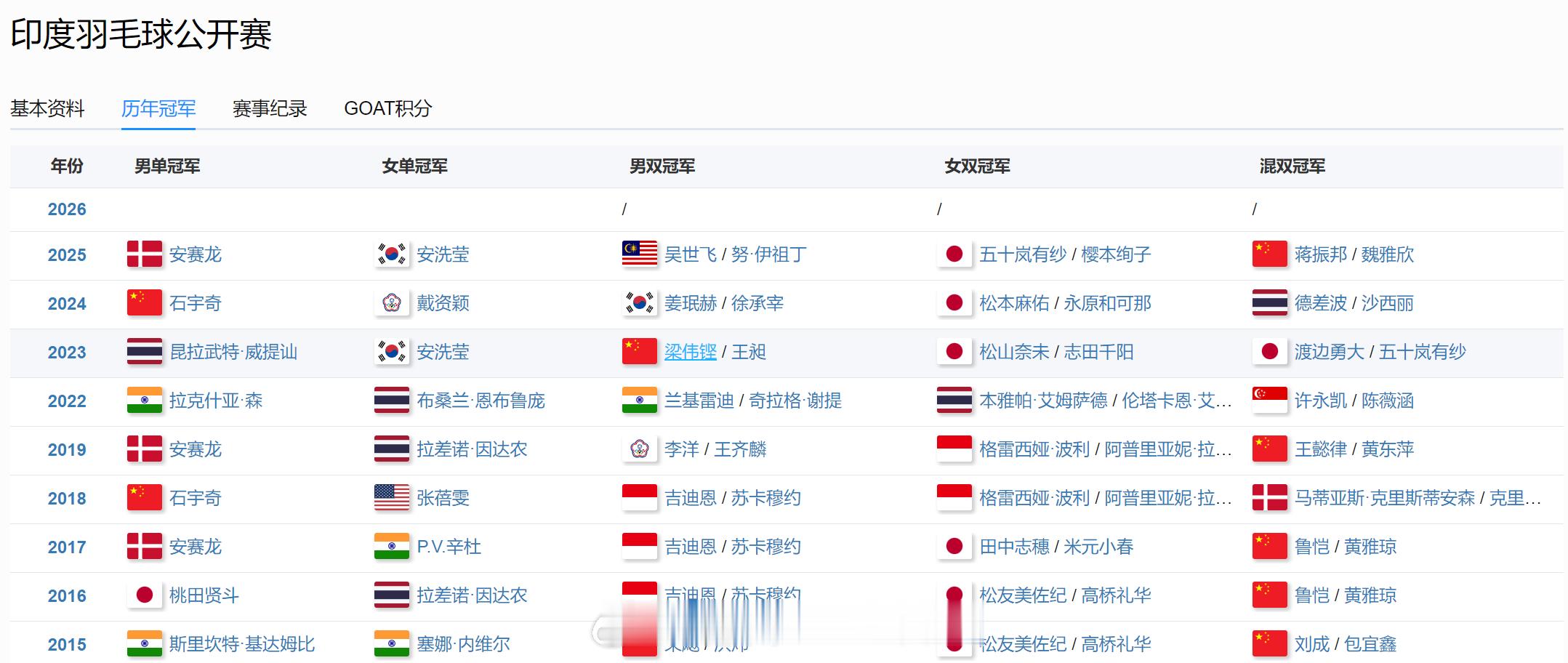Click China flag beside 蒋振邦 / 魏雅欣
The height and width of the screenshot is (663, 1568).
tap(1270, 254)
